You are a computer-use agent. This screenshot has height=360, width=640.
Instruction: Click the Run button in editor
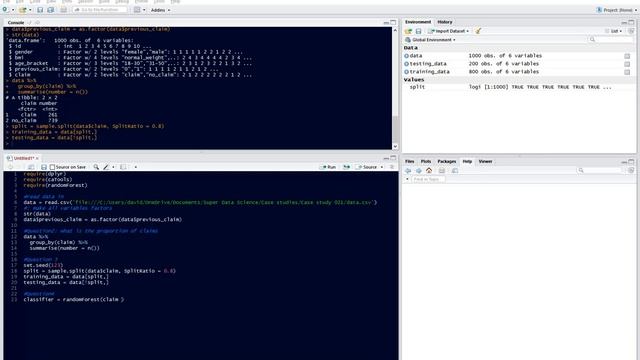coord(328,167)
